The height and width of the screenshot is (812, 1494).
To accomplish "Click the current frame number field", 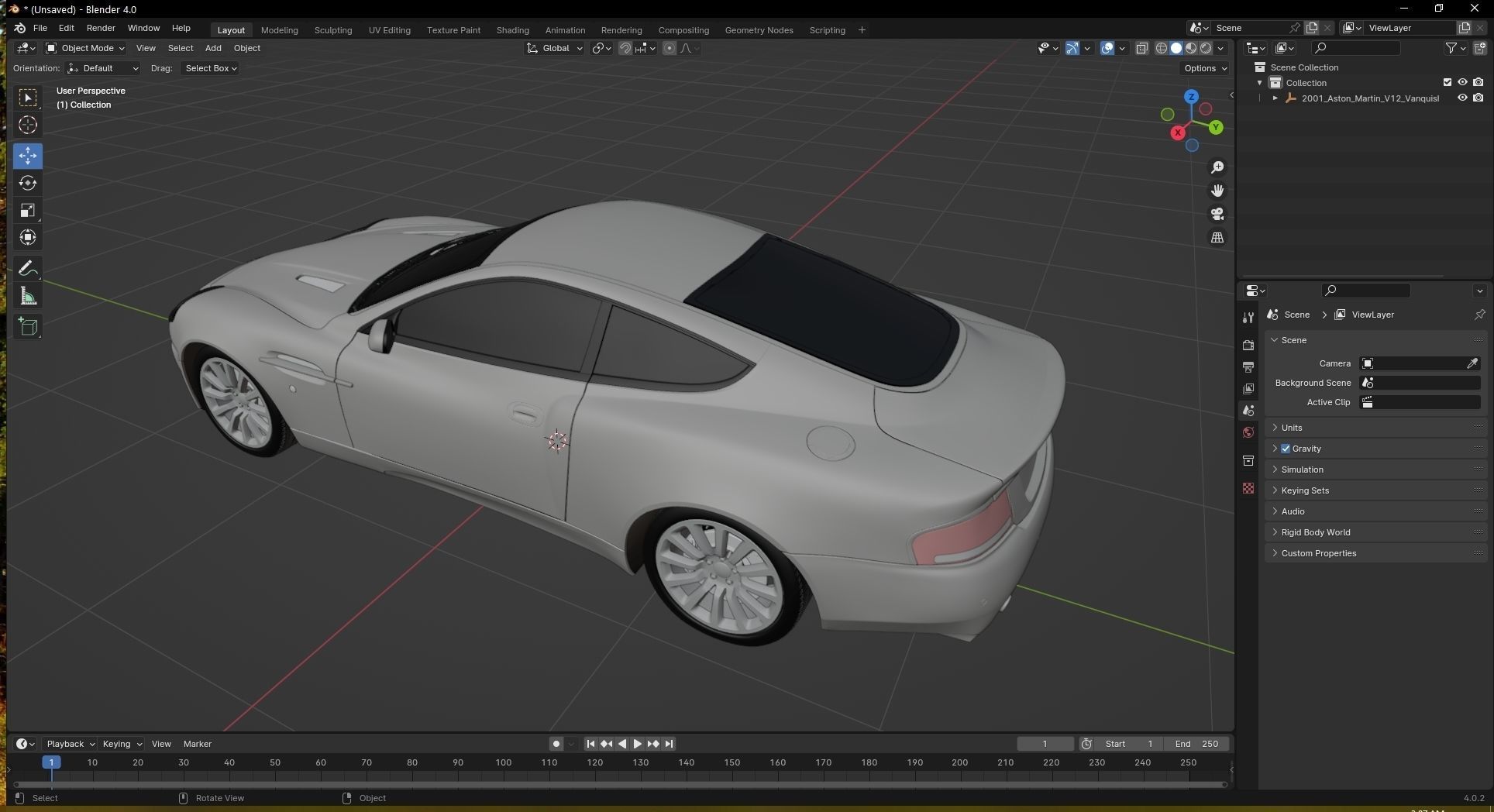I will (1045, 744).
